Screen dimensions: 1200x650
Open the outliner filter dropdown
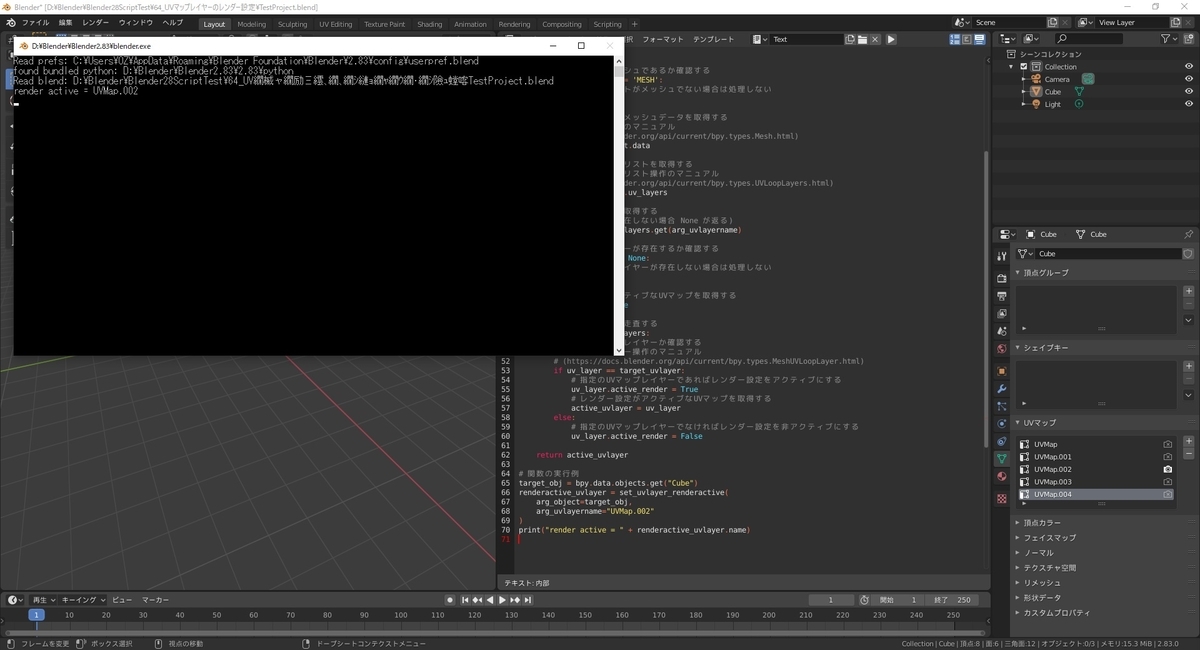pos(1170,38)
